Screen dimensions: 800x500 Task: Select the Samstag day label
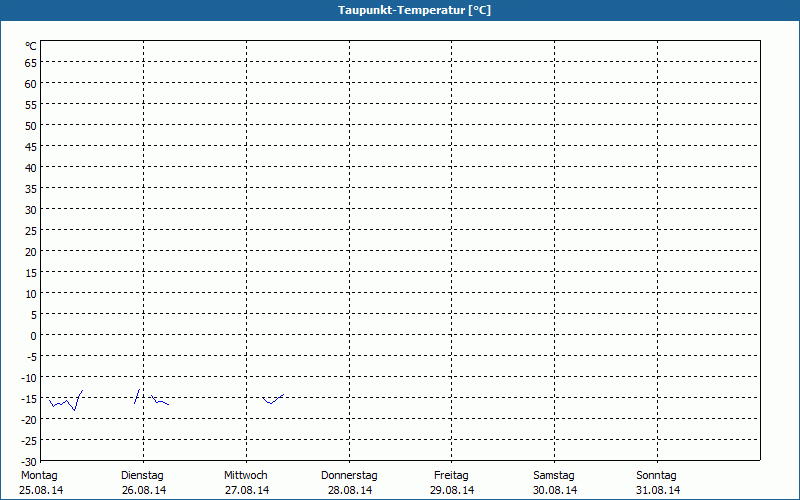[554, 475]
